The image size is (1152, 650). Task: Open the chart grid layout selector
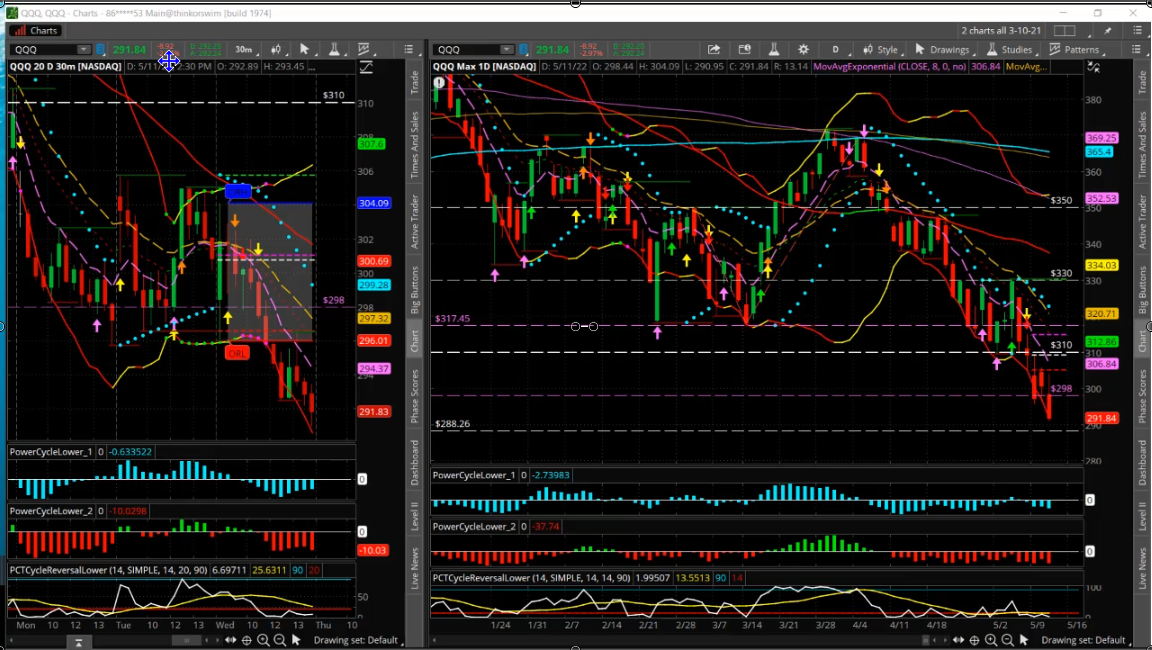pos(1065,31)
